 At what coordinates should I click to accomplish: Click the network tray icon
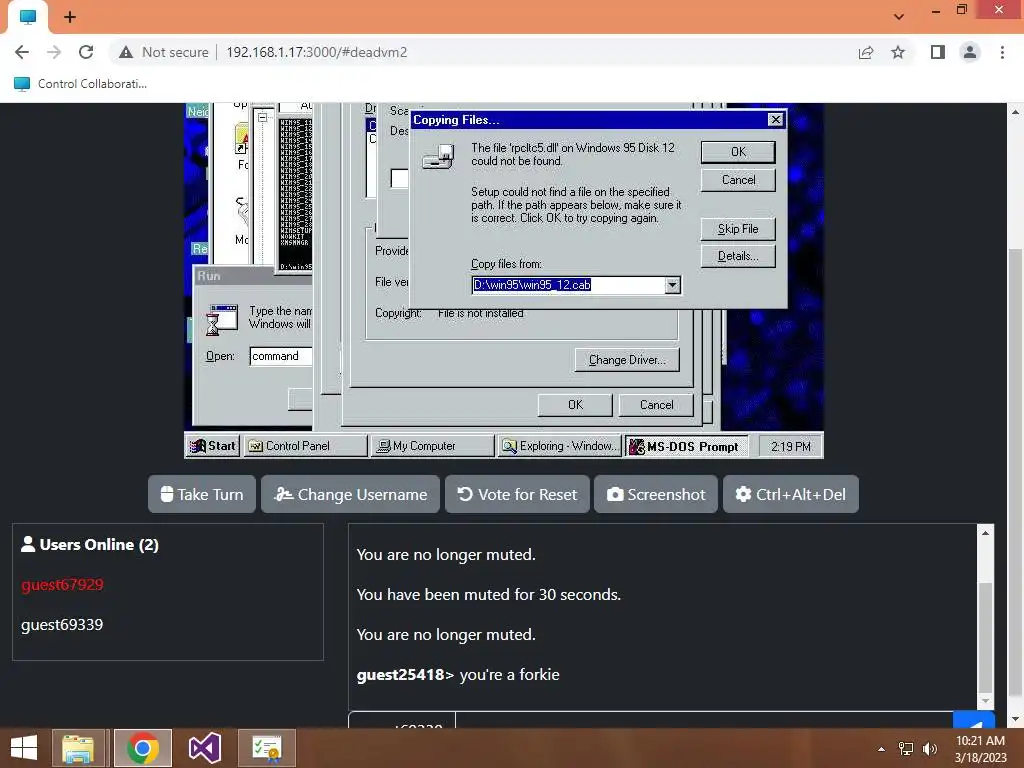click(906, 749)
